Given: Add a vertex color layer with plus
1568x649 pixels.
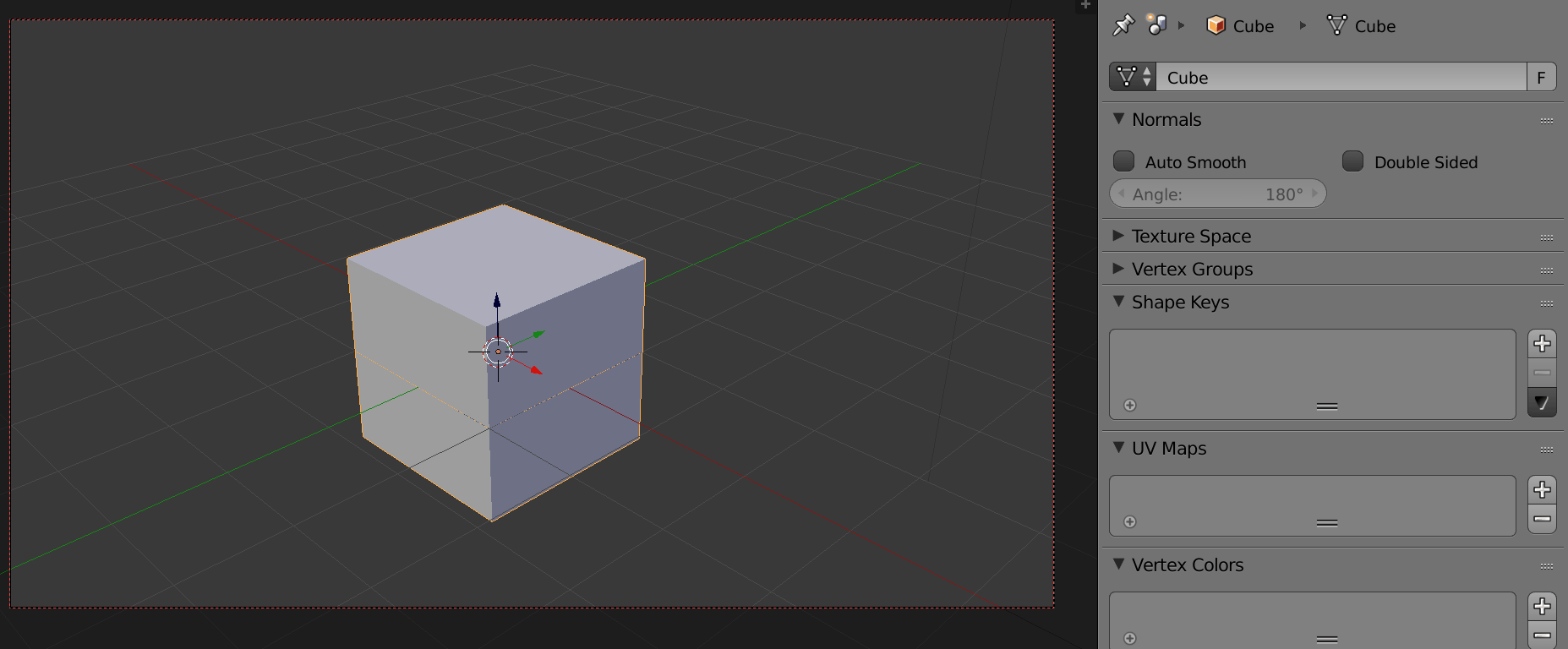Looking at the screenshot, I should click(x=1542, y=606).
